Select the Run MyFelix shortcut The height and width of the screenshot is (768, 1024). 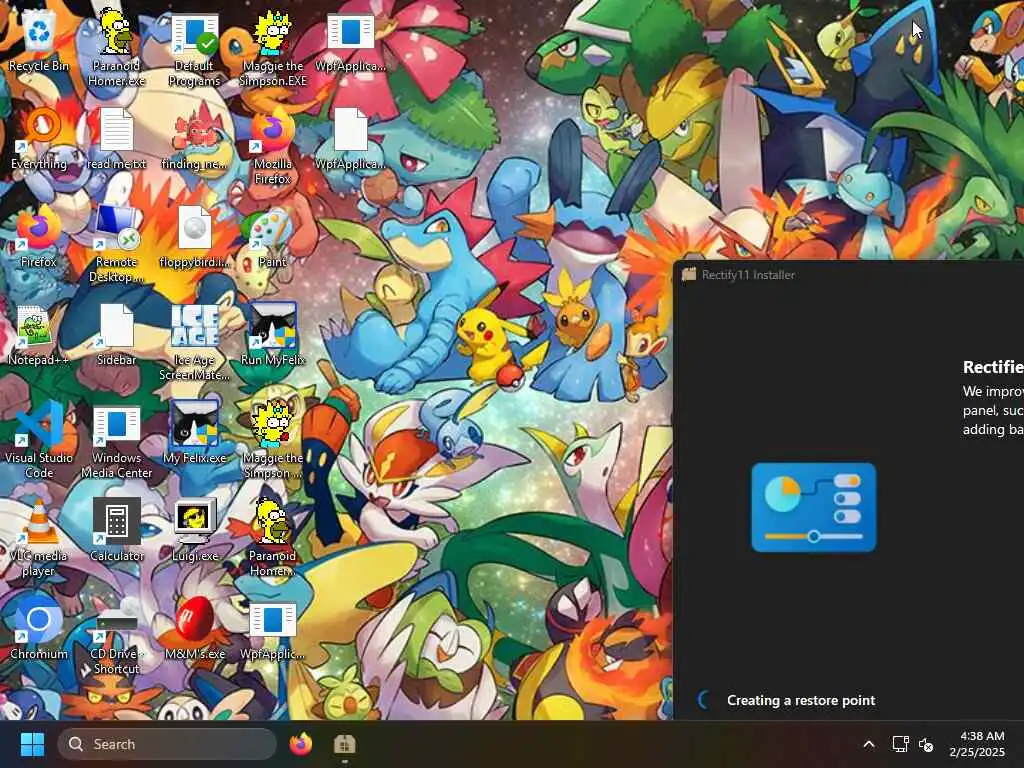point(273,335)
